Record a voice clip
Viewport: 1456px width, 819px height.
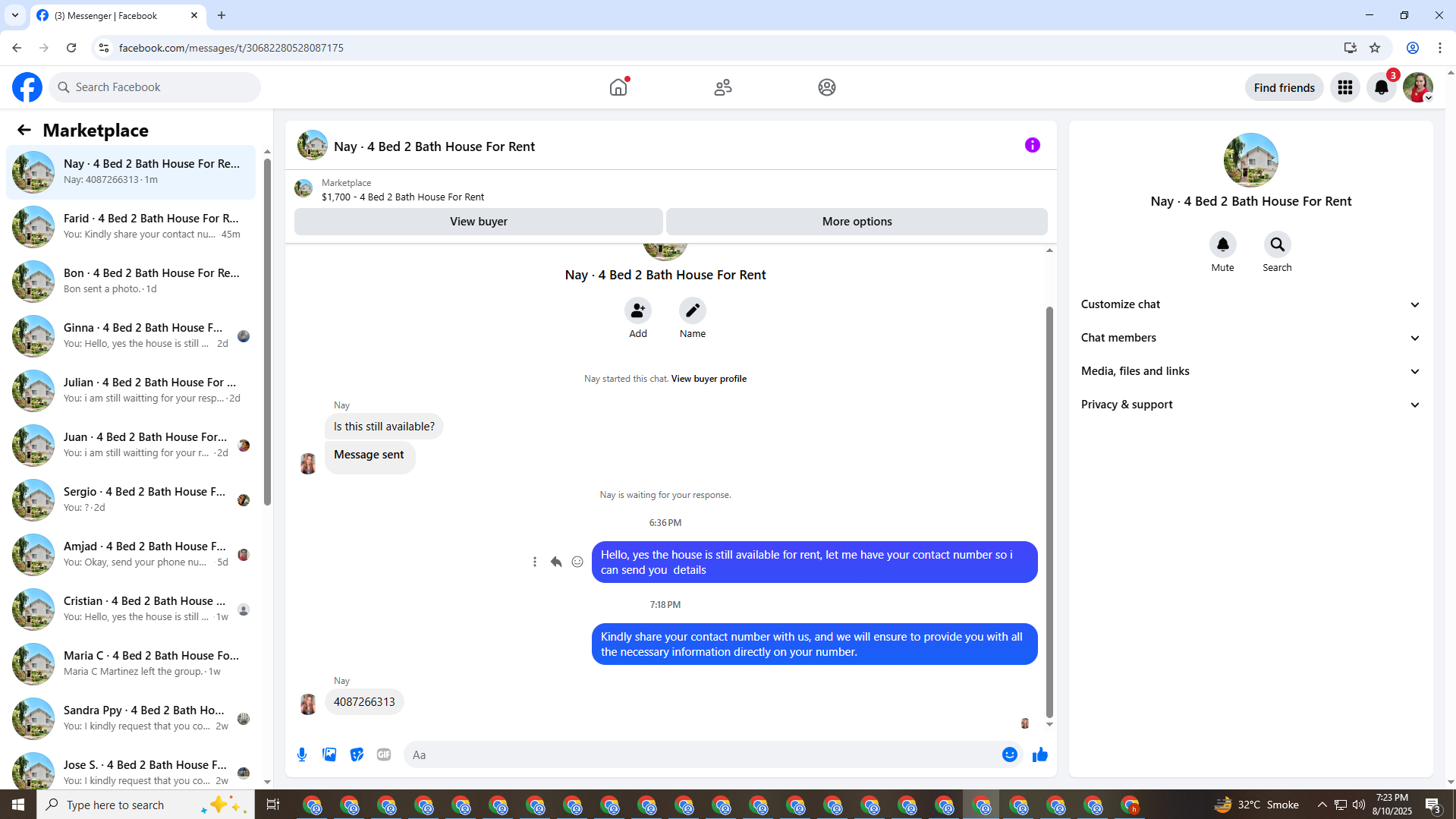click(302, 754)
